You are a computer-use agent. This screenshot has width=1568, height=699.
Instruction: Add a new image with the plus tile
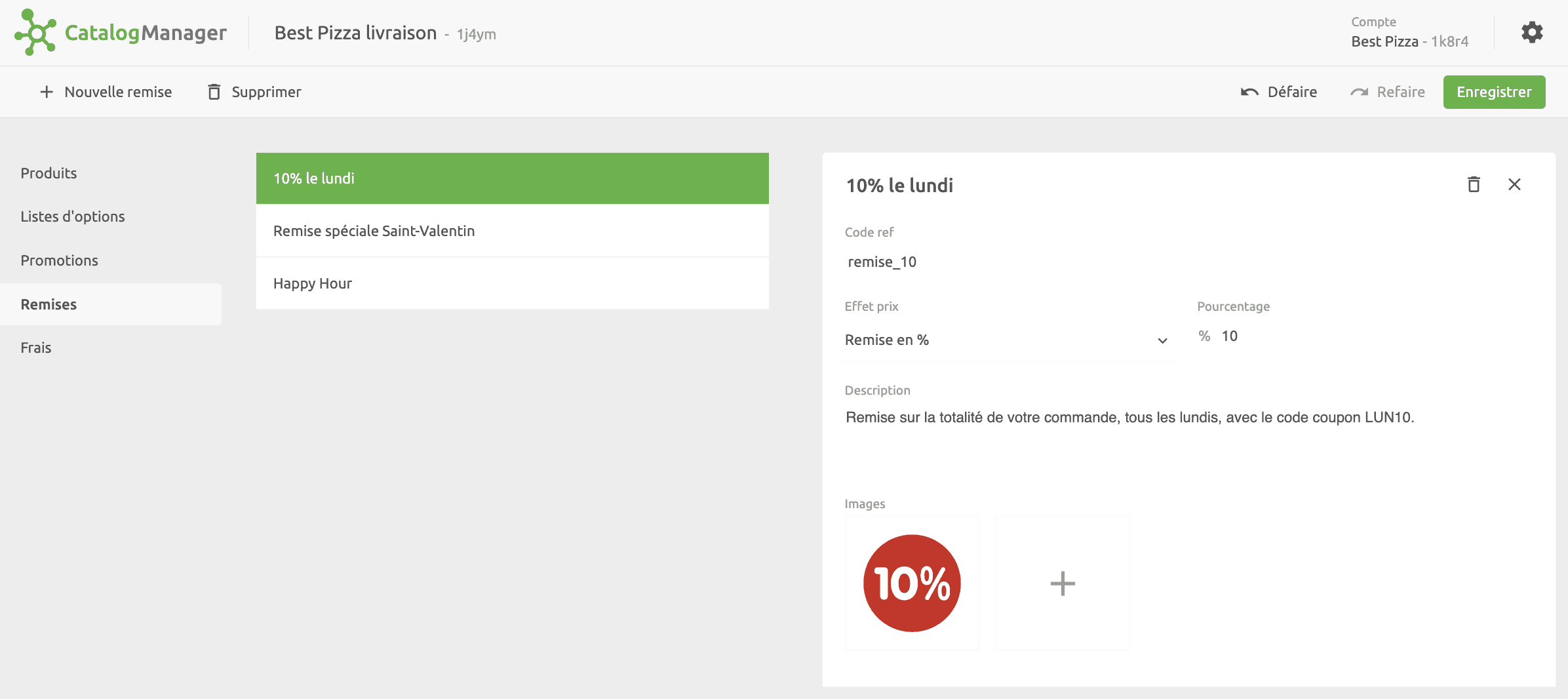click(x=1062, y=583)
